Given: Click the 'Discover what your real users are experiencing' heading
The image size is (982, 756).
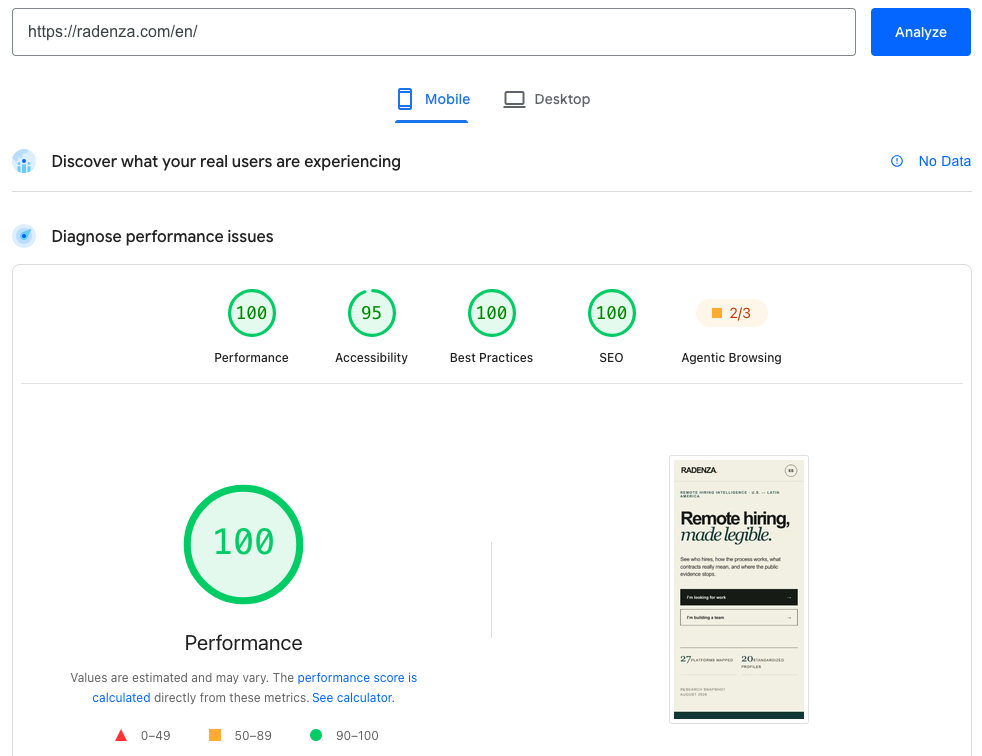Looking at the screenshot, I should click(226, 162).
